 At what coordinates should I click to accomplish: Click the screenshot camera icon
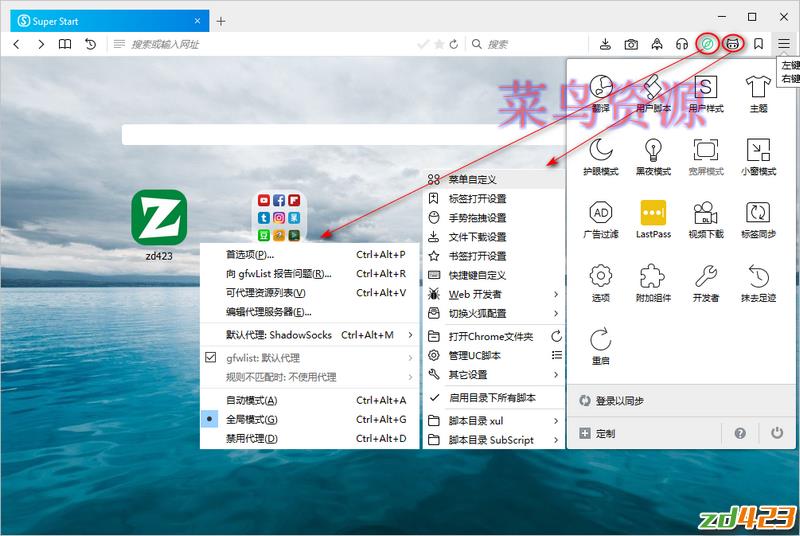[x=631, y=44]
